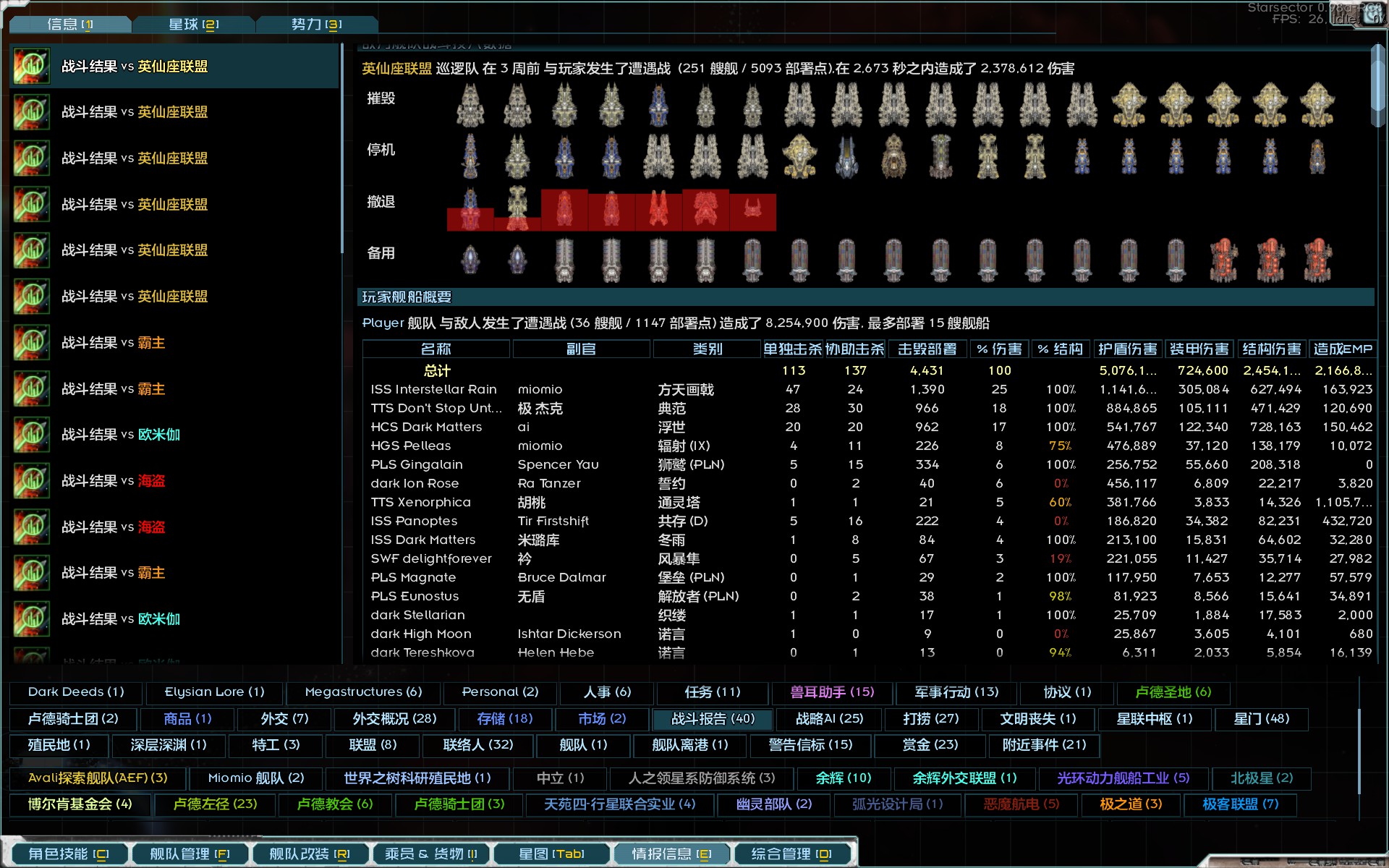The image size is (1389, 868).
Task: Switch to the 信息 [1] tab
Action: click(70, 25)
